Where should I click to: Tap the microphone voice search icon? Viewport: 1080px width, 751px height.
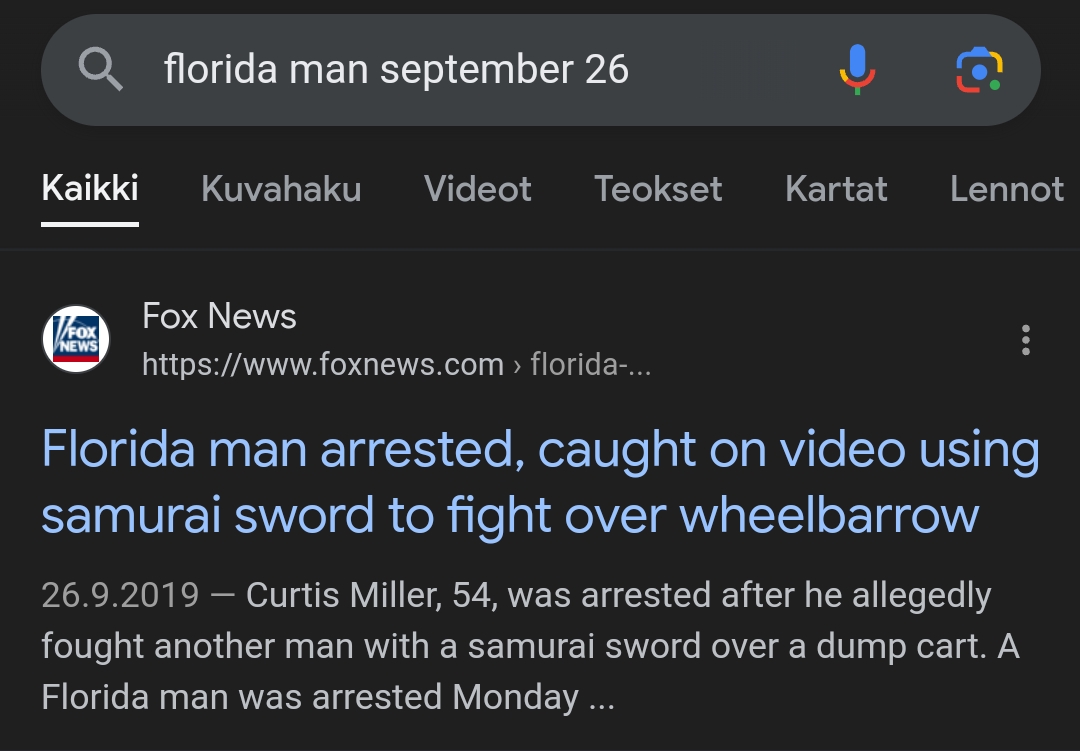(x=857, y=70)
